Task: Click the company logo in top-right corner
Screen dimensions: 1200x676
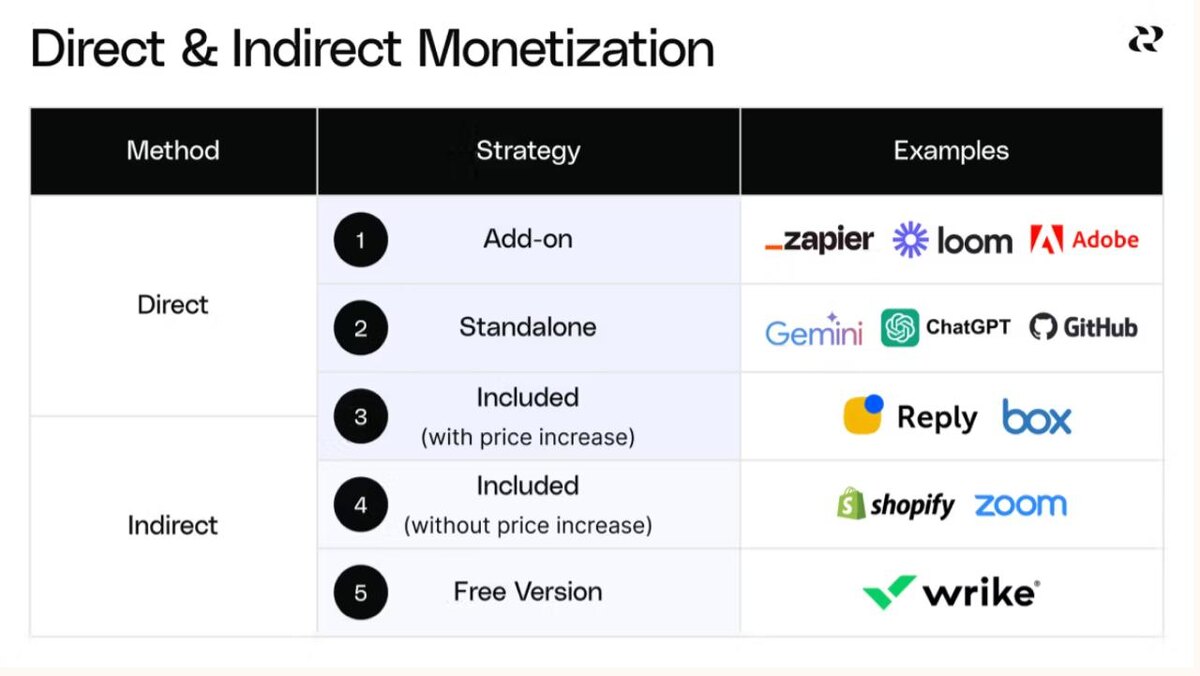Action: pos(1145,40)
